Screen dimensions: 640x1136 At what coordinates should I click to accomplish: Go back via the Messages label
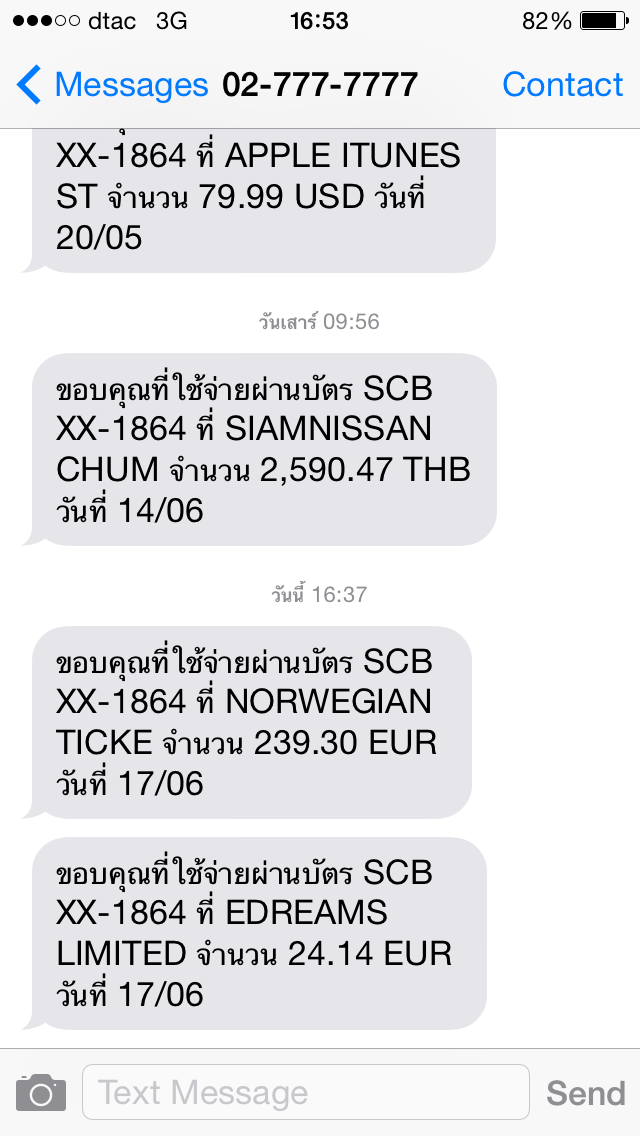(131, 85)
